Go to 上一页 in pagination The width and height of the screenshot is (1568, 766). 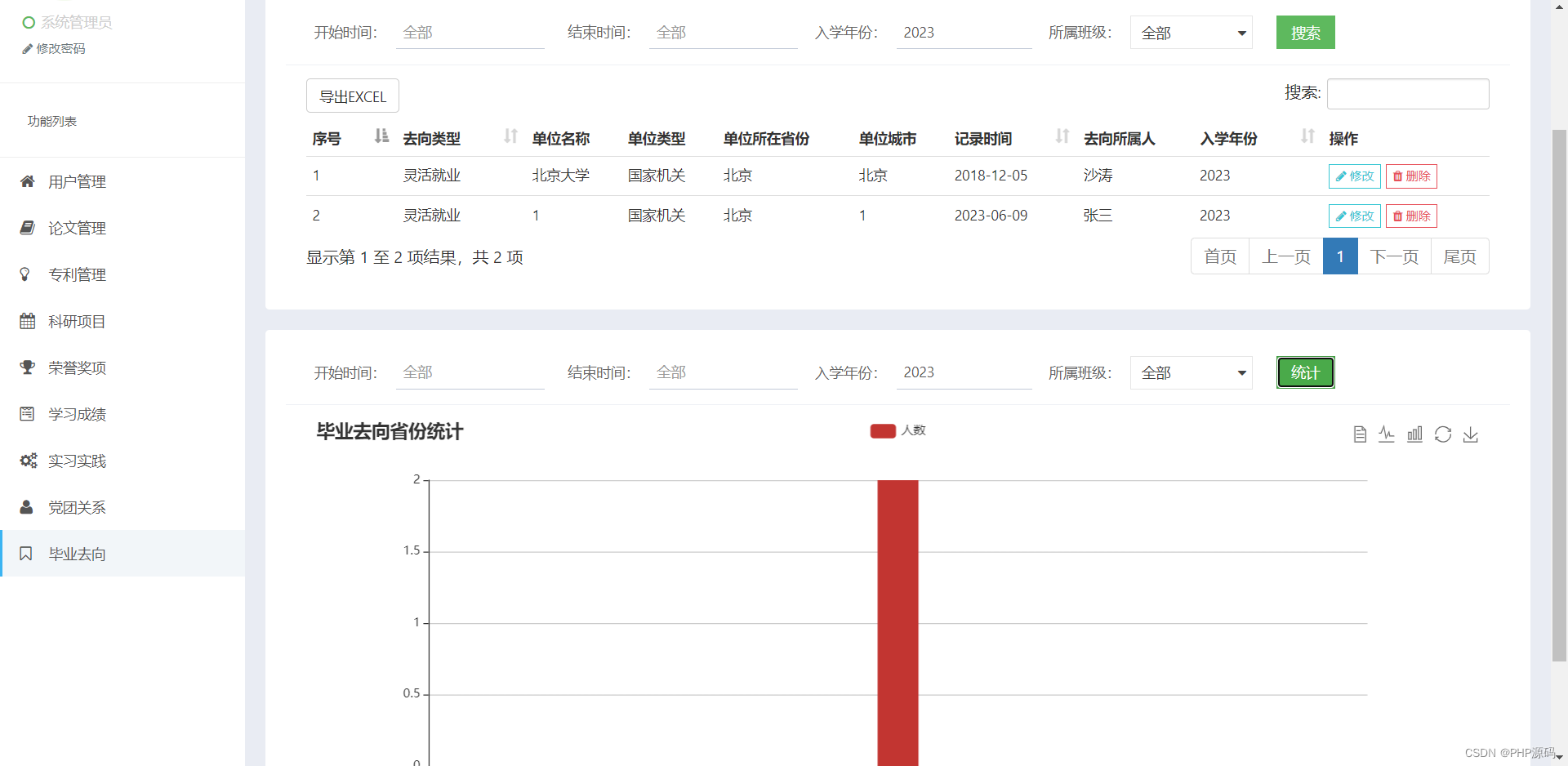click(1286, 256)
